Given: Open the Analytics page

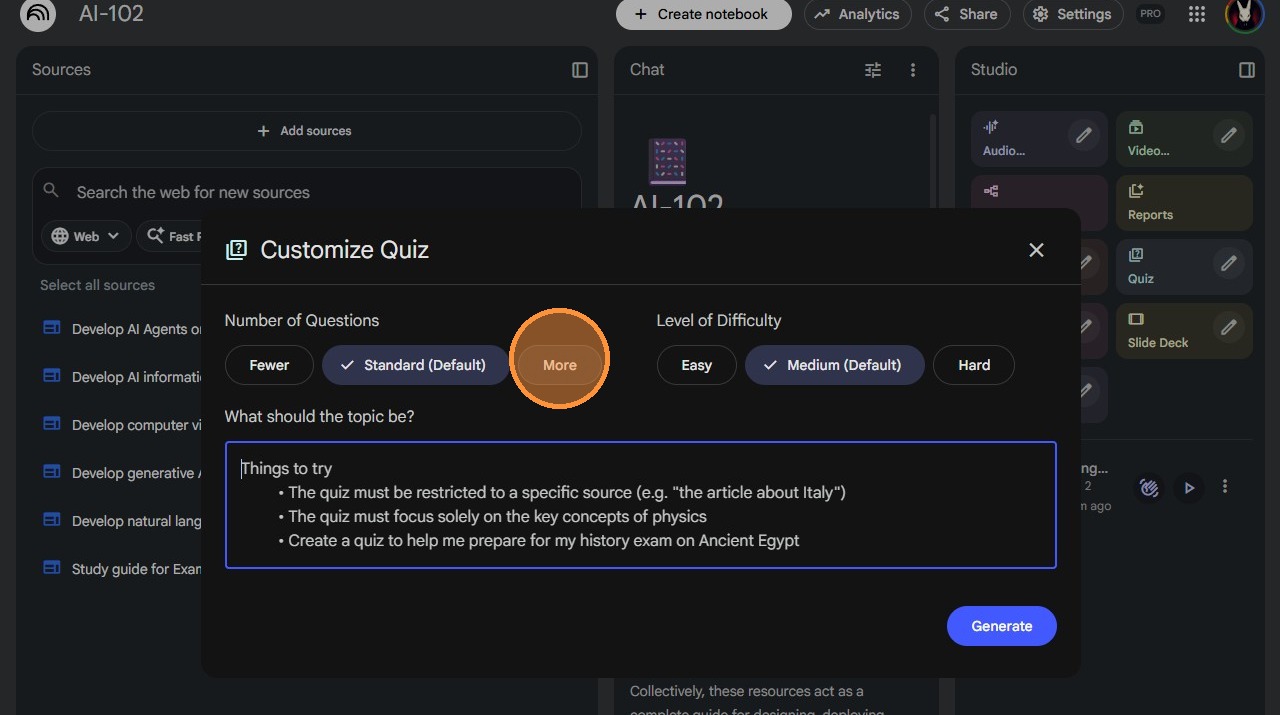Looking at the screenshot, I should click(857, 14).
